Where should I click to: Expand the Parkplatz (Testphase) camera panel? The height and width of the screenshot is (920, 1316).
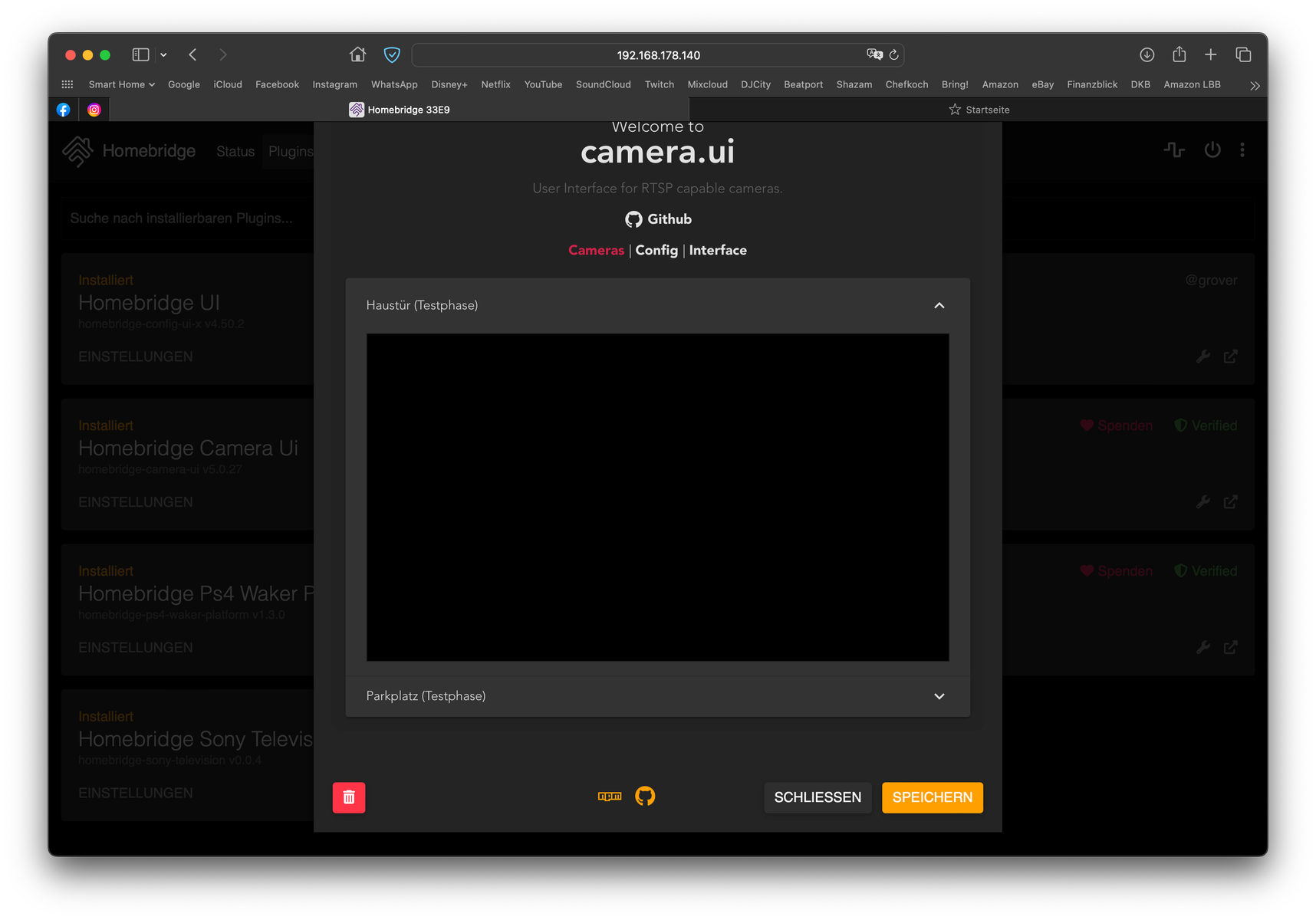point(939,696)
